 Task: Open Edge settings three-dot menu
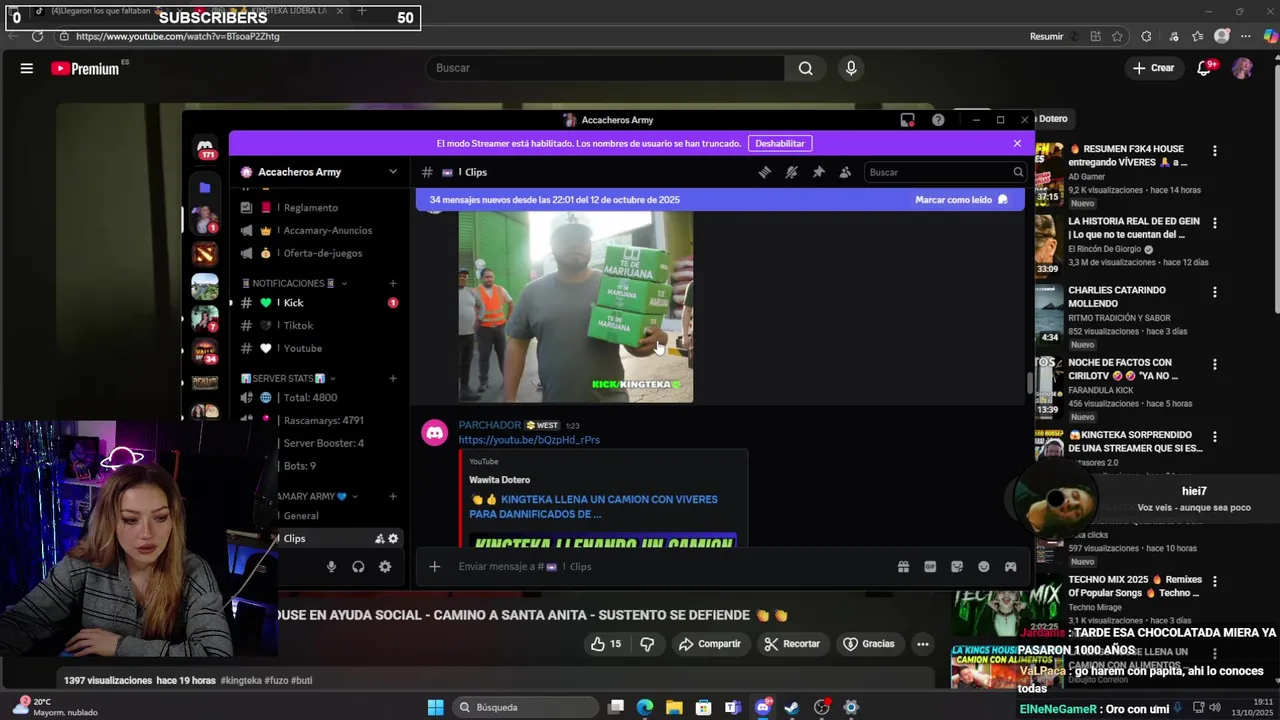(1246, 36)
